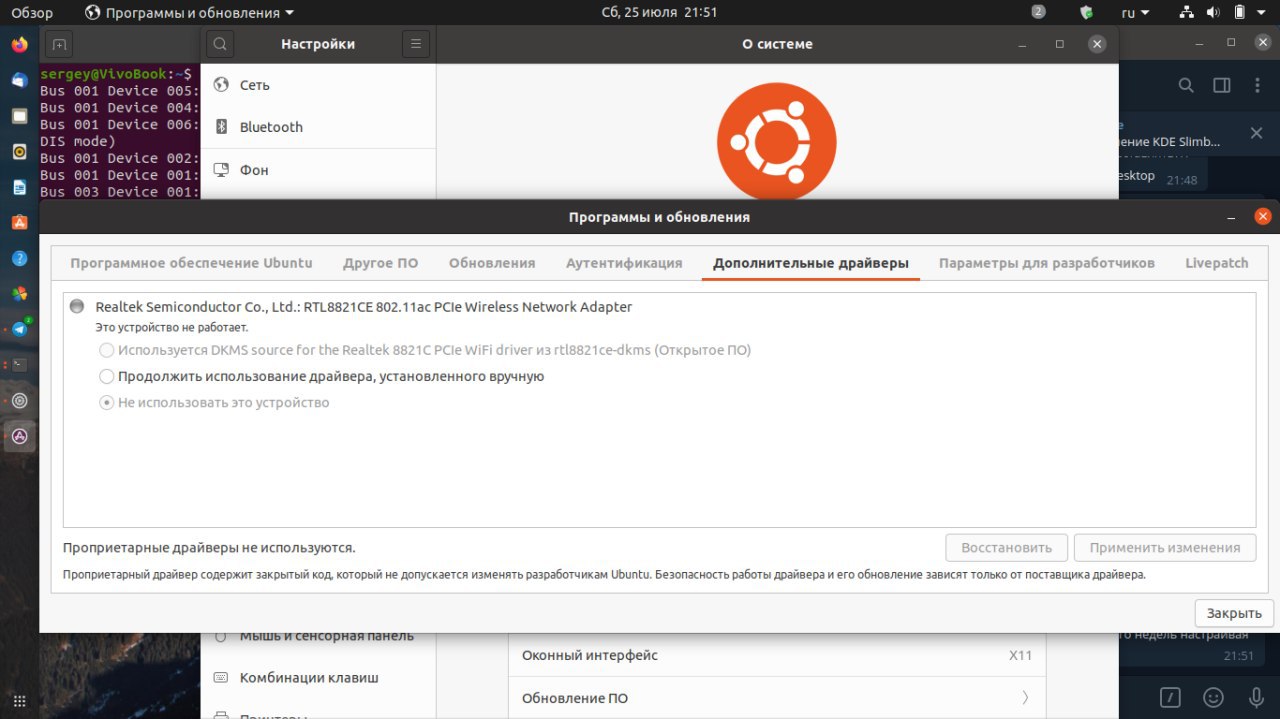Click Software & Updates dock icon
Viewport: 1280px width, 719px height.
(x=19, y=435)
